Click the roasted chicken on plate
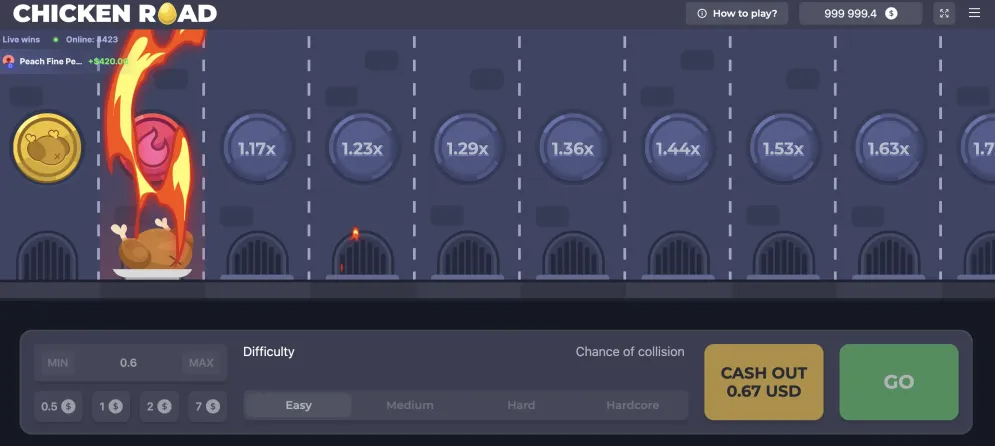Image resolution: width=995 pixels, height=446 pixels. pos(152,250)
